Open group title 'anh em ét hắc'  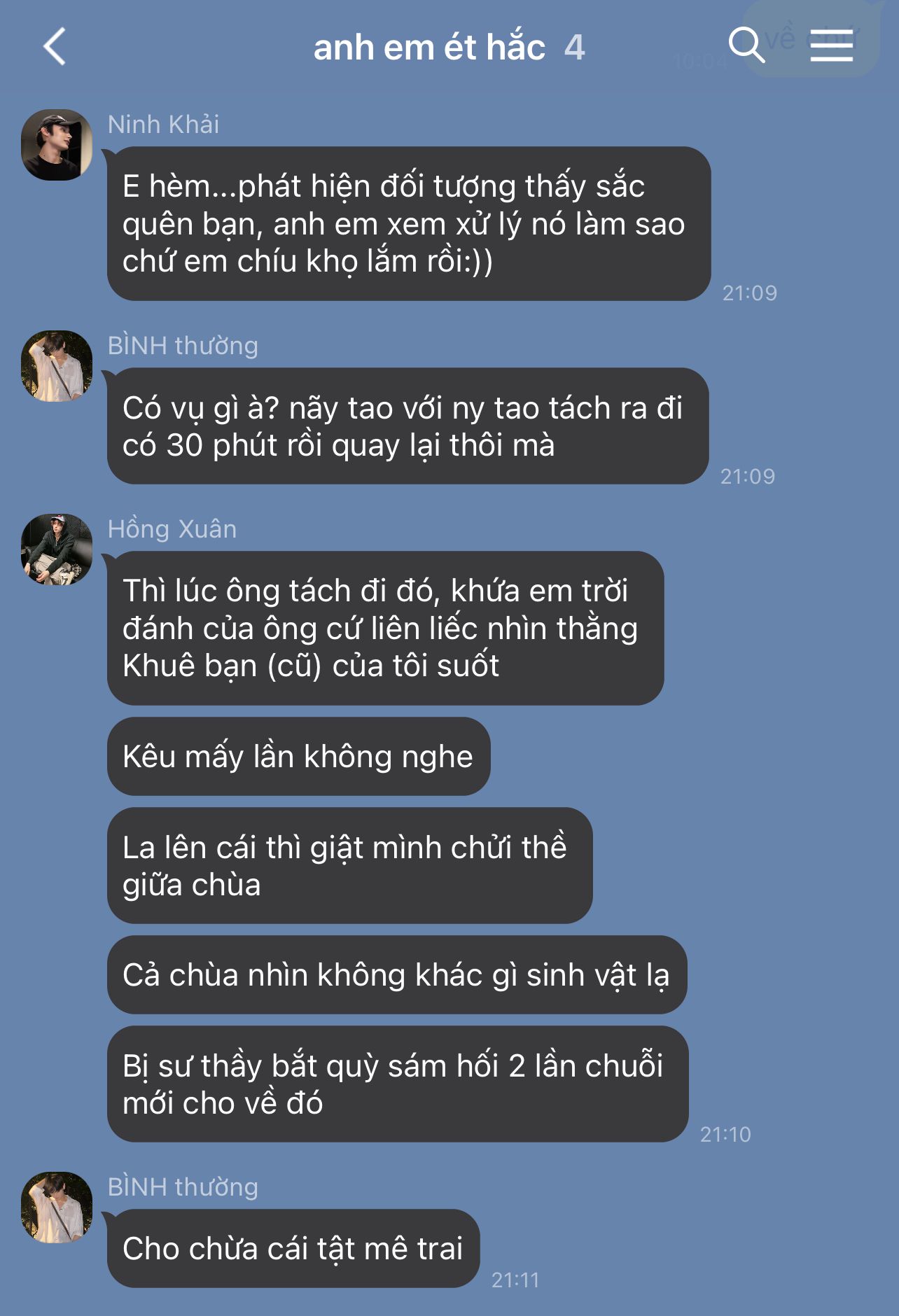[429, 48]
